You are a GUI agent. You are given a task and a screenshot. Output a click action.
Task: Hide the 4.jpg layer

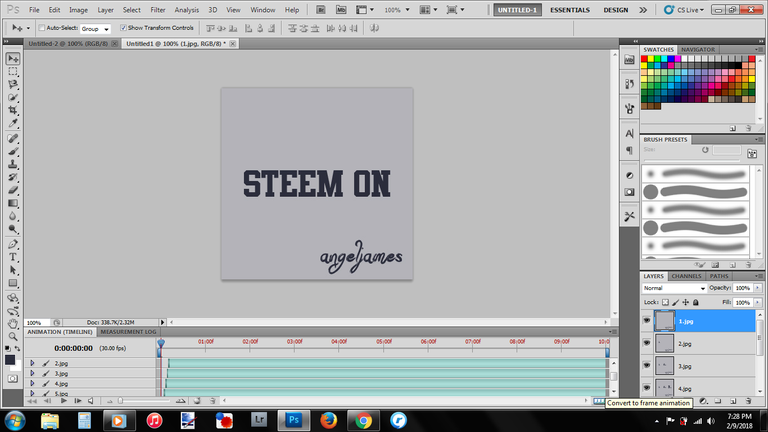click(647, 388)
